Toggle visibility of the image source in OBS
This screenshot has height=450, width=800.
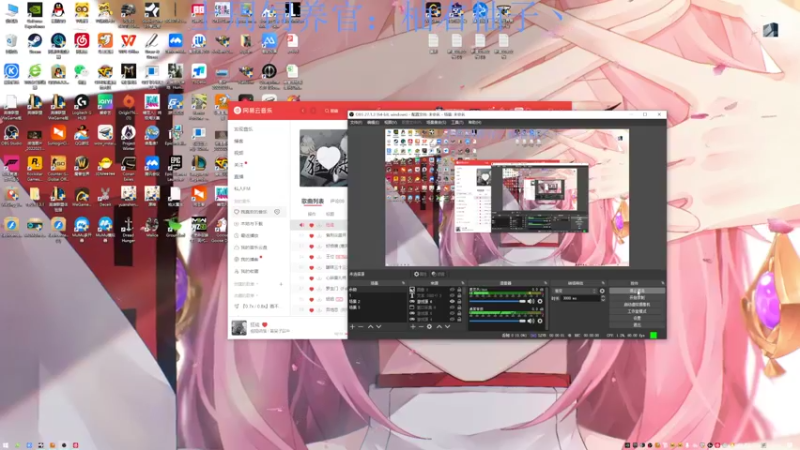pyautogui.click(x=452, y=290)
